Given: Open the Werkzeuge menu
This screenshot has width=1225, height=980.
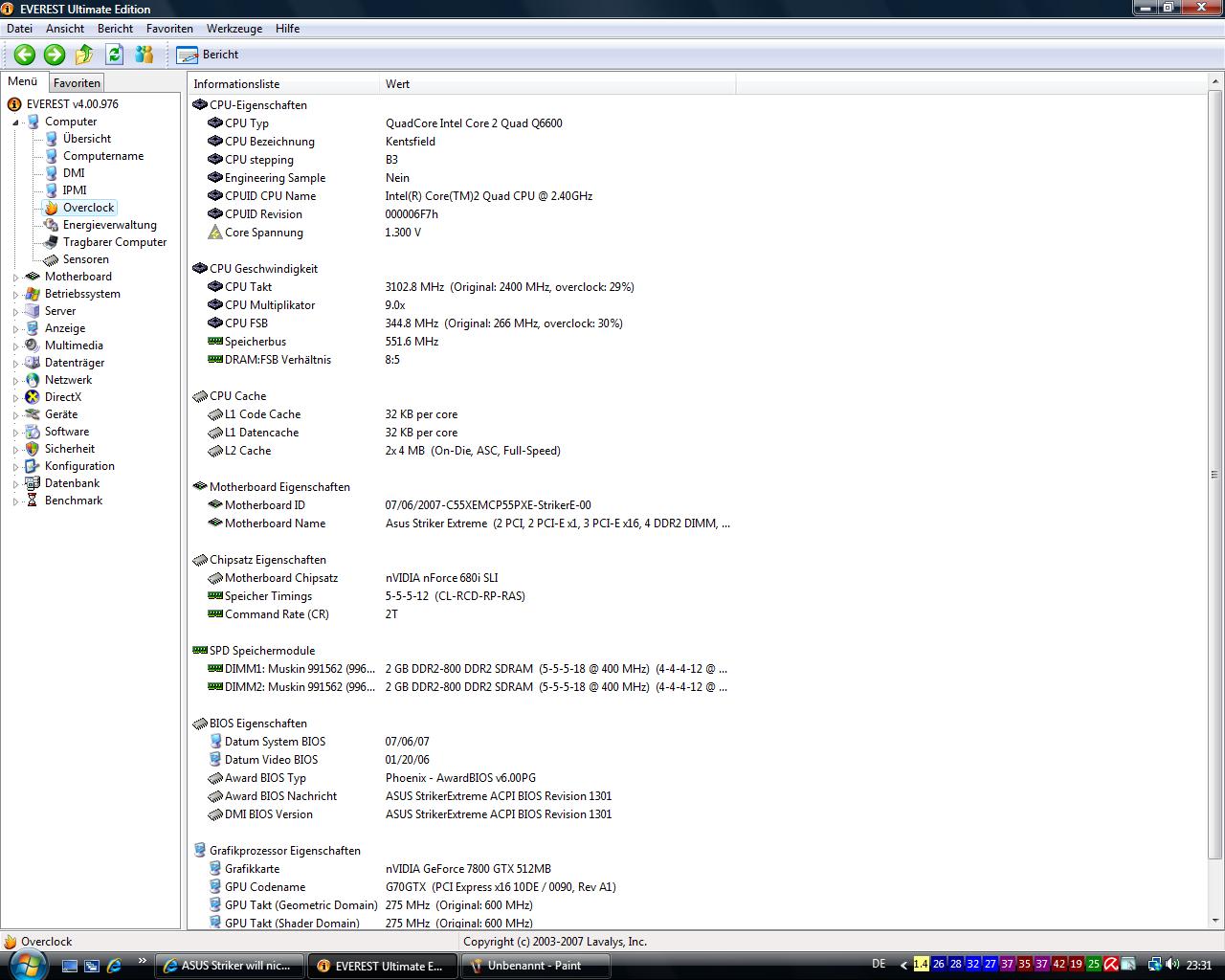Looking at the screenshot, I should (234, 29).
